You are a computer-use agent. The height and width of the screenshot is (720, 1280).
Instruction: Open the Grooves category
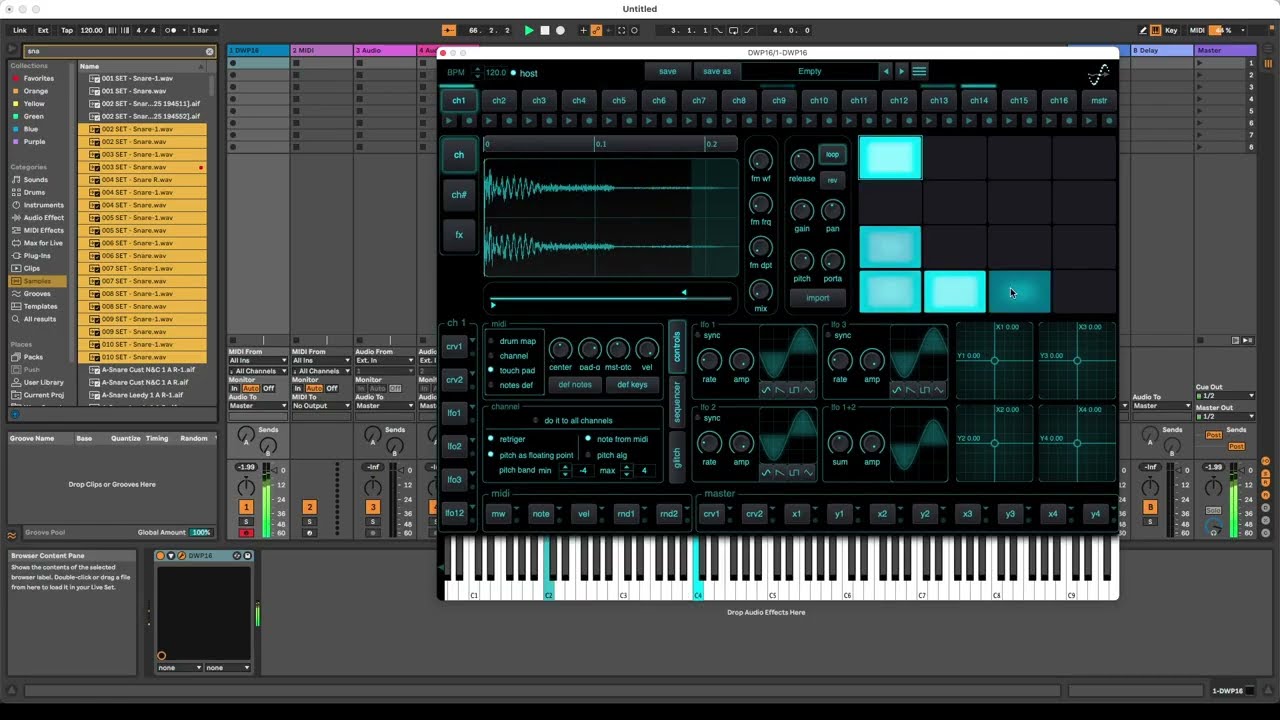click(x=37, y=294)
